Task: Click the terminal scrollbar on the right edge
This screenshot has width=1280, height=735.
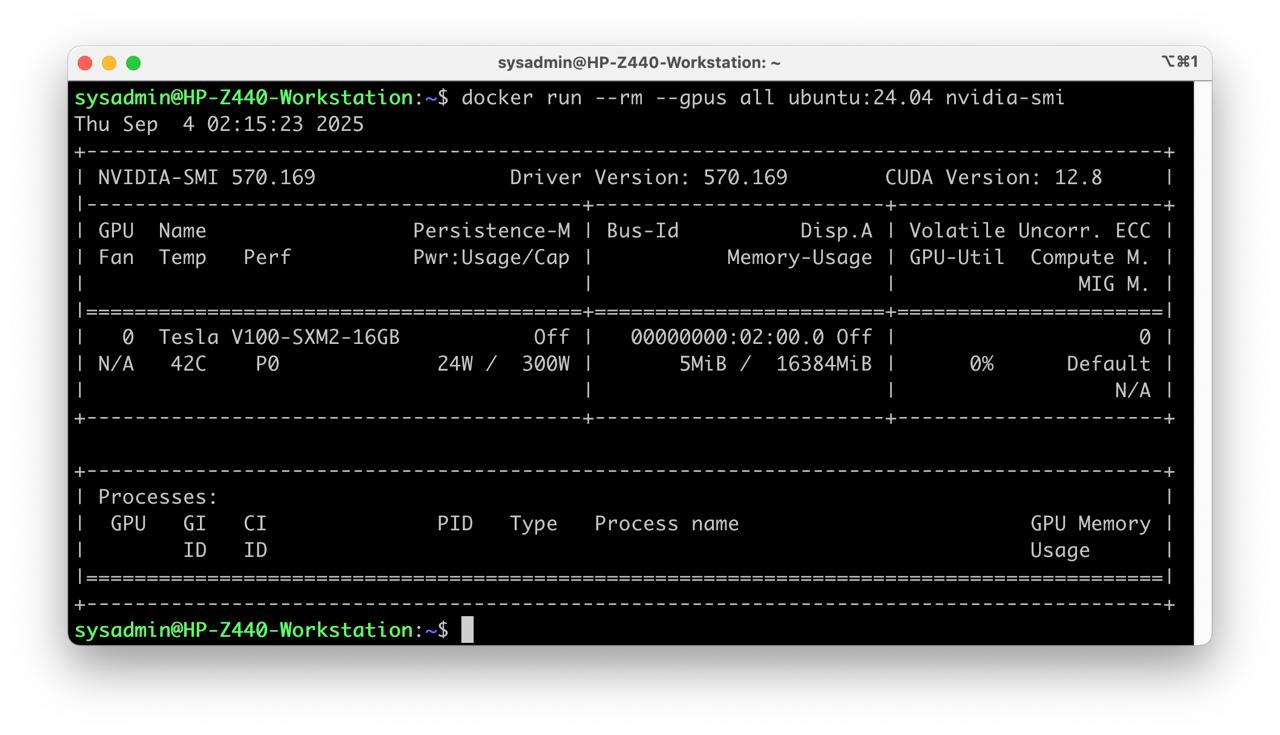Action: 1203,362
